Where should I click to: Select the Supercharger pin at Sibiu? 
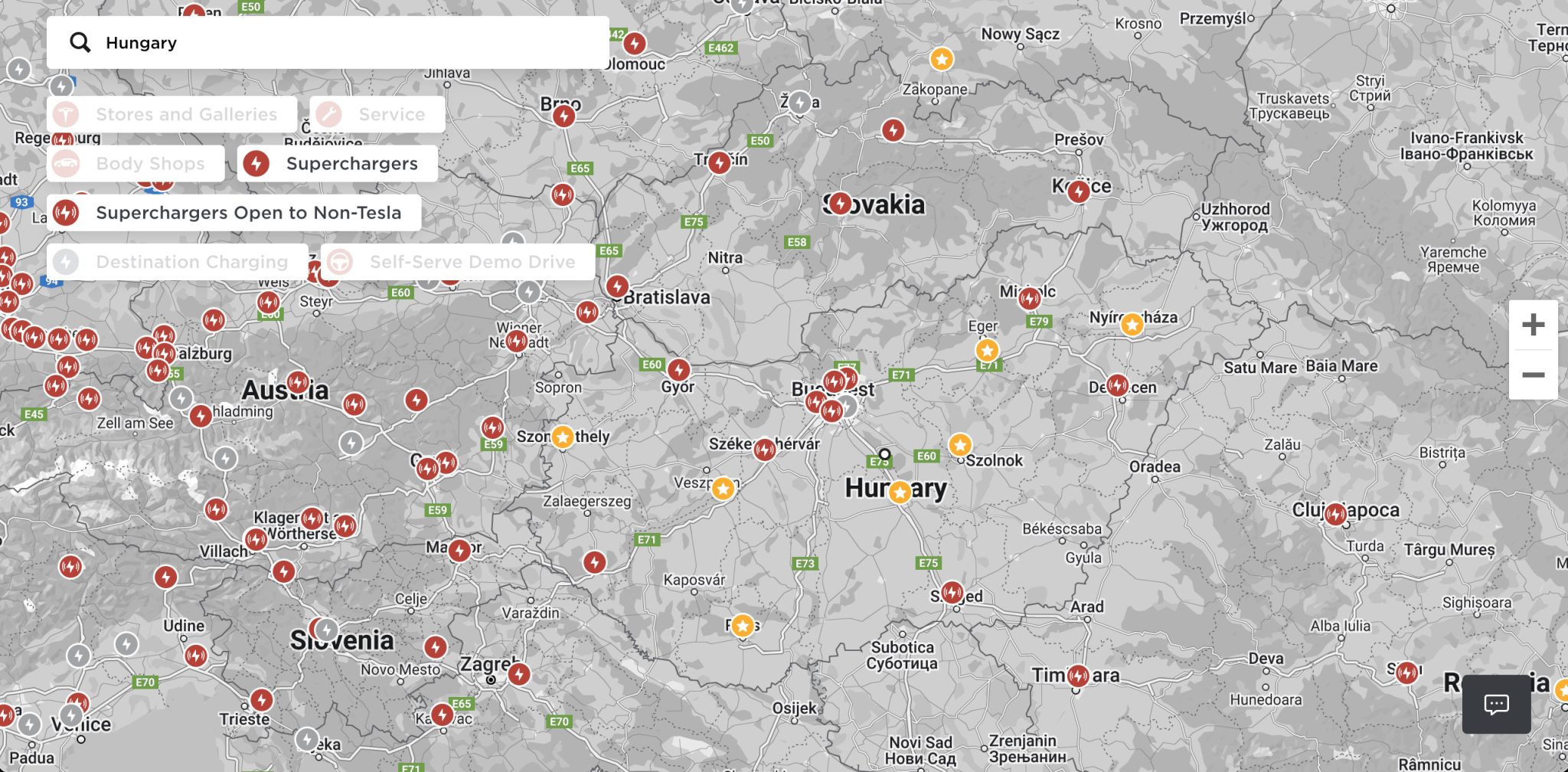(1407, 672)
